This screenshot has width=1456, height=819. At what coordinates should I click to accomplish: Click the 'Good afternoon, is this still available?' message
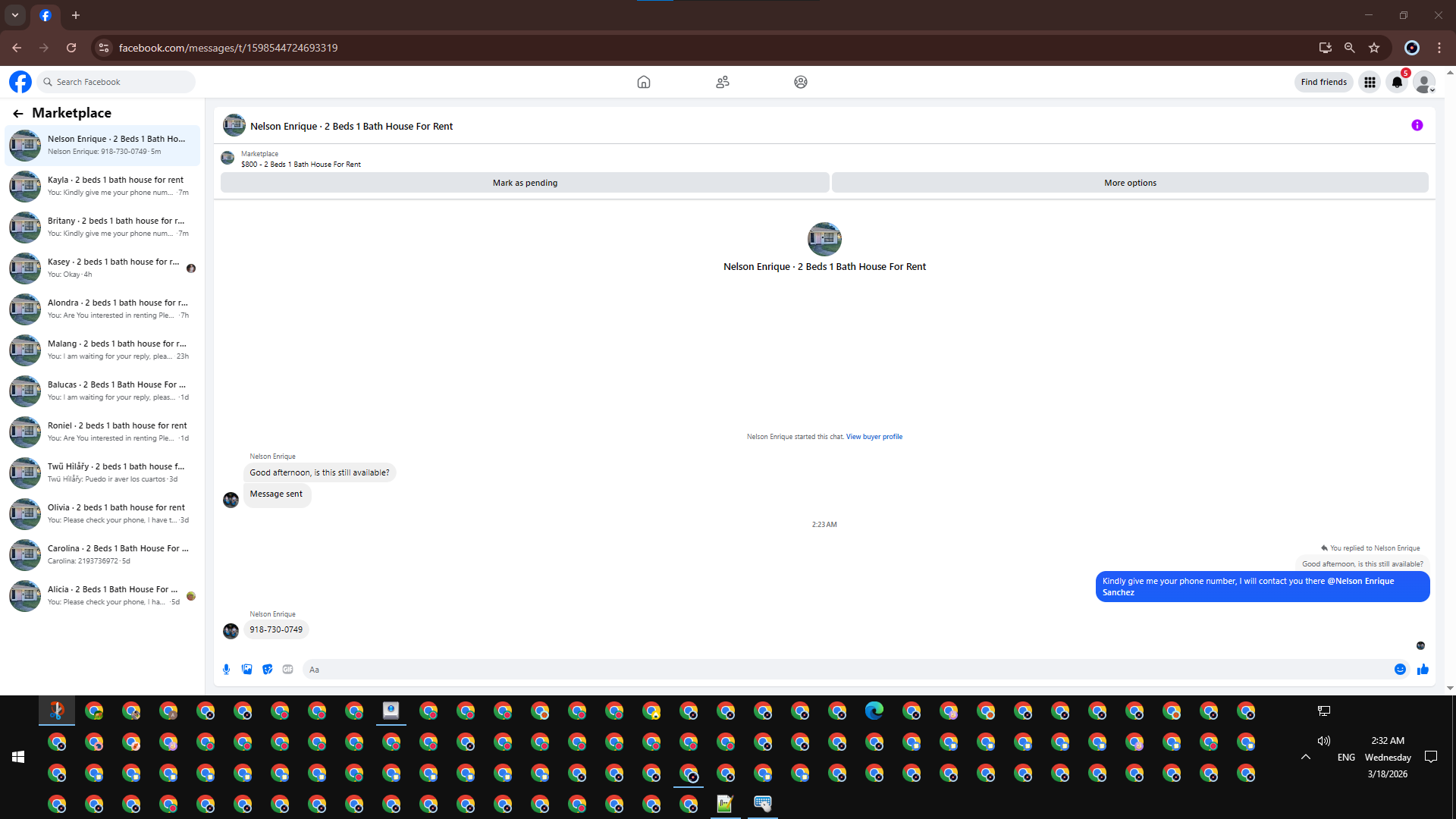(x=319, y=472)
